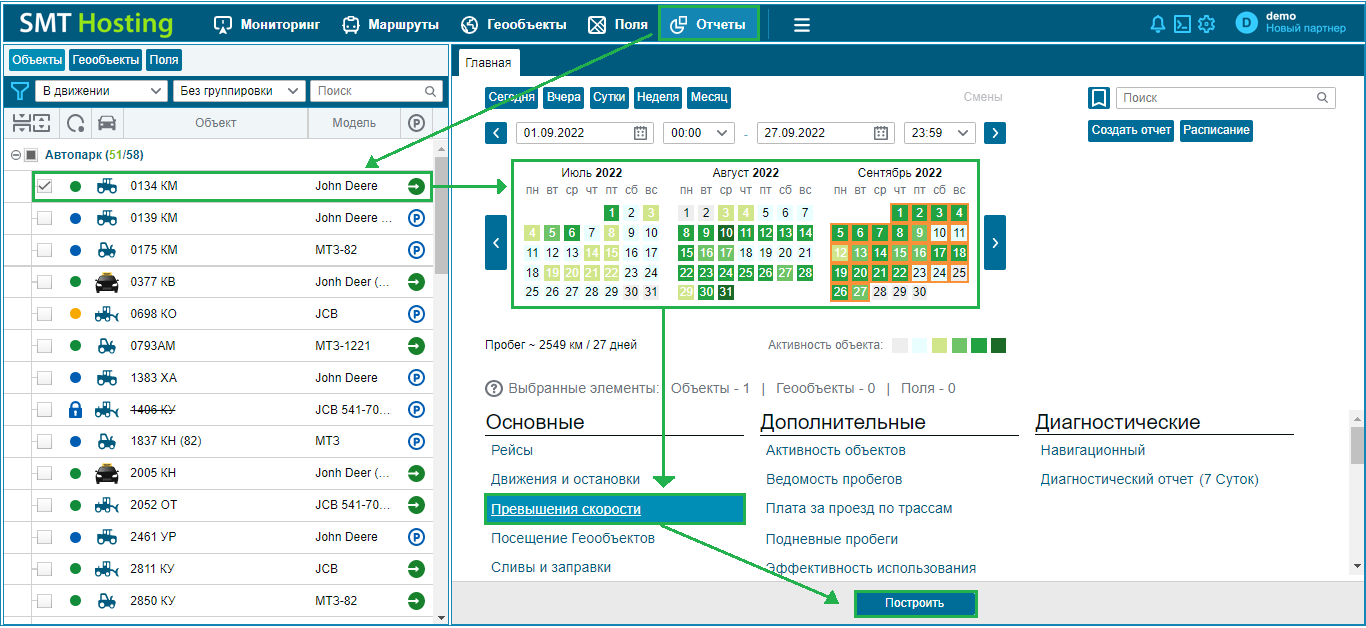Click the help question mark icon
The width and height of the screenshot is (1366, 628).
(494, 388)
